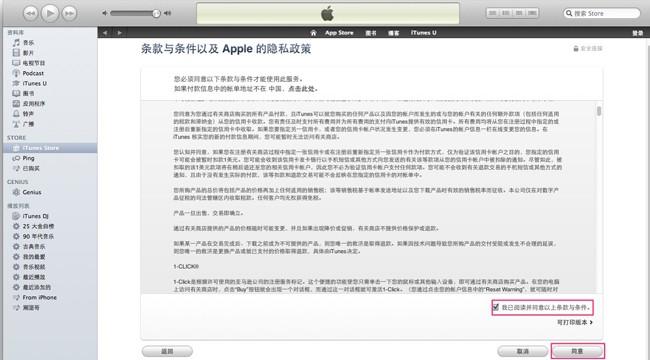Image resolution: width=650 pixels, height=360 pixels.
Task: Go back with the store back arrow
Action: (x=105, y=33)
